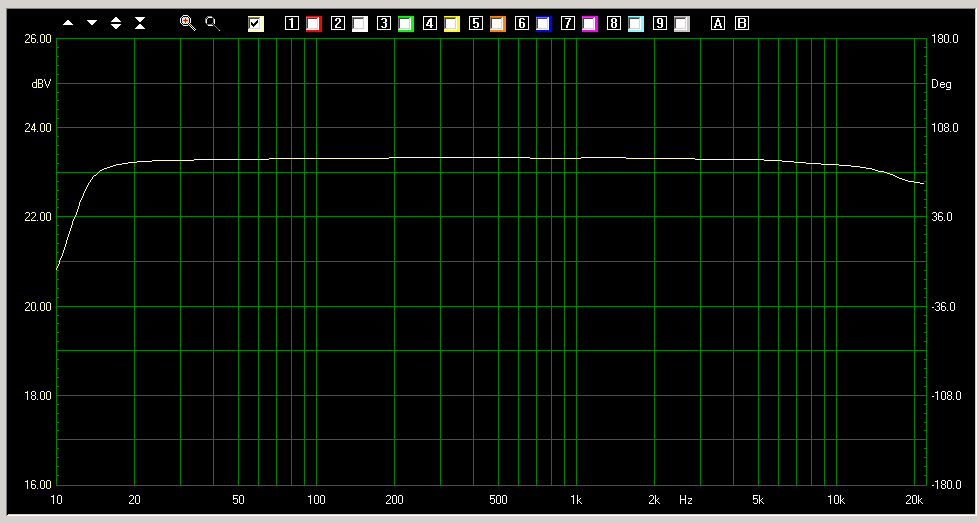Image resolution: width=979 pixels, height=523 pixels.
Task: Click the 18.00 left scale value
Action: (x=37, y=396)
